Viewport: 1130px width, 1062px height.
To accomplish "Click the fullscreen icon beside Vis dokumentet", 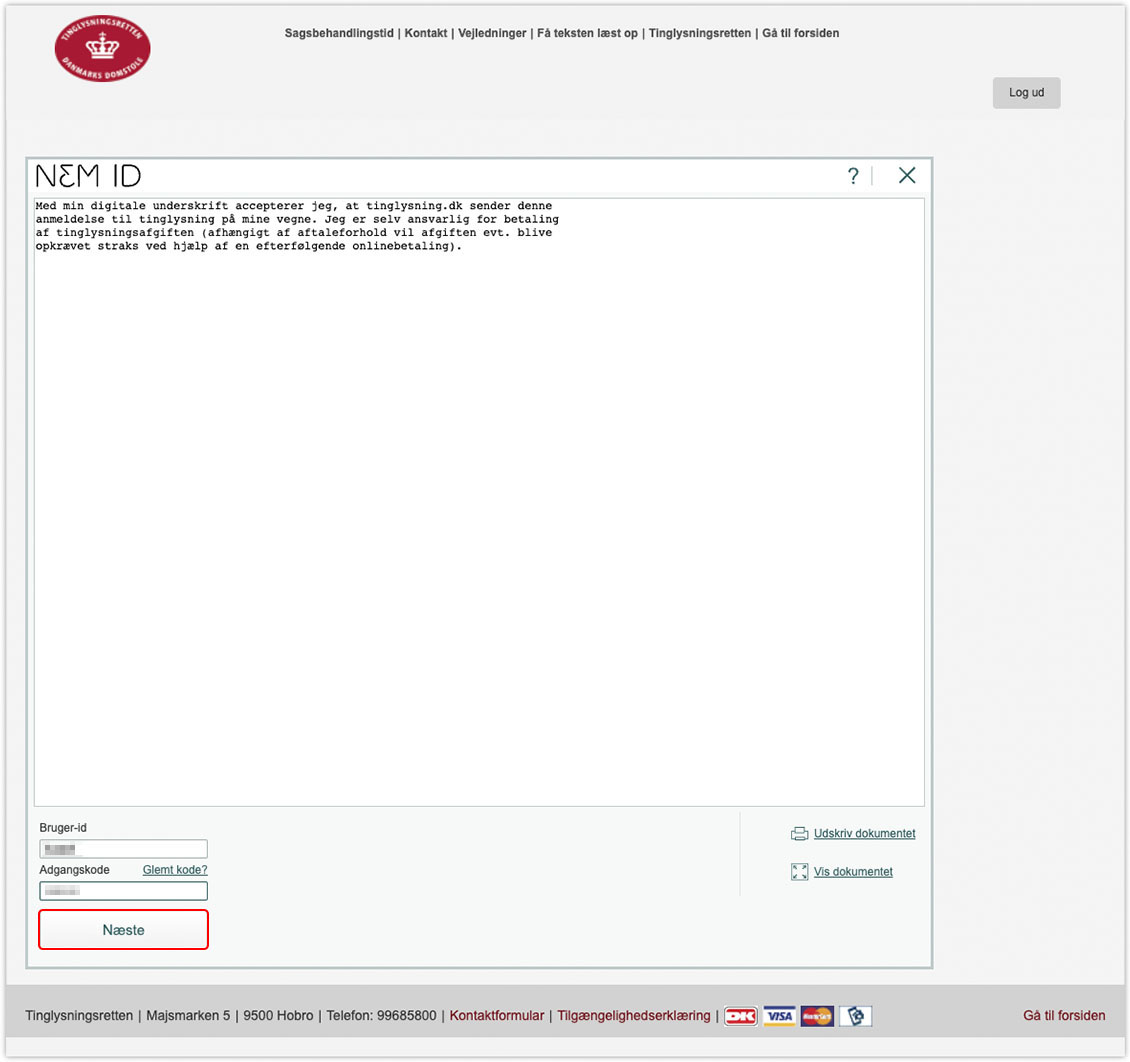I will tap(799, 872).
